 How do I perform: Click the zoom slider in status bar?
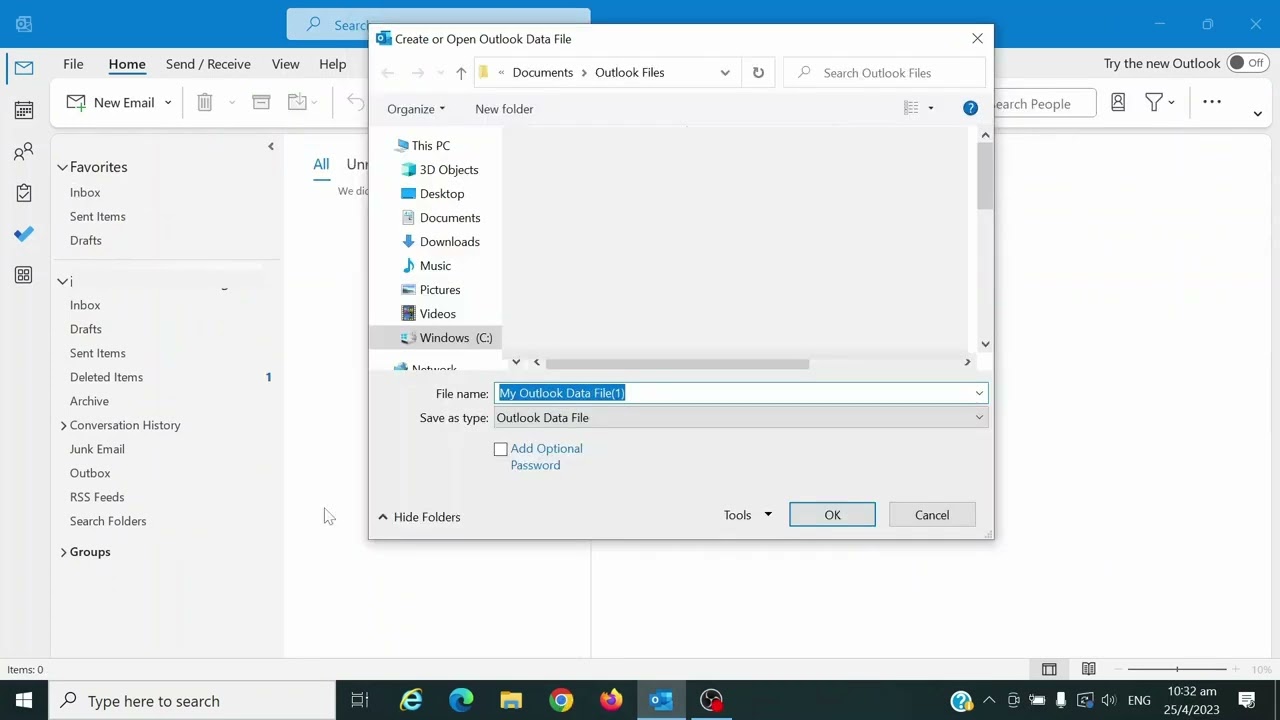click(1177, 669)
